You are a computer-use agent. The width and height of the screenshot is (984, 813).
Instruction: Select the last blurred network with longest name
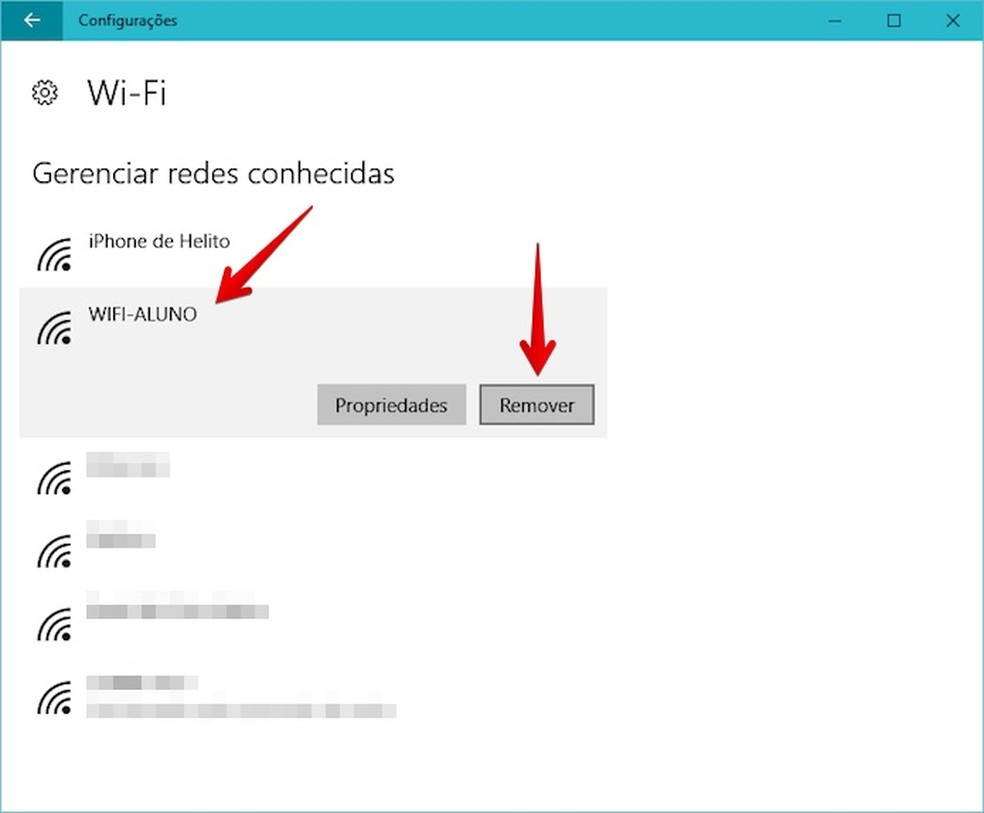point(241,696)
